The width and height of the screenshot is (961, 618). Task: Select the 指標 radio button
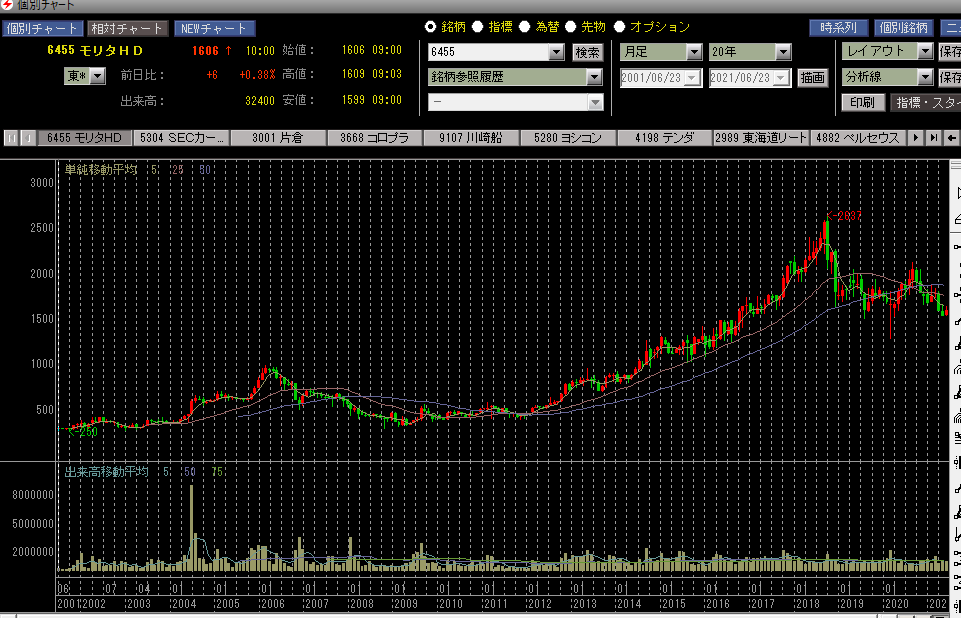point(478,27)
